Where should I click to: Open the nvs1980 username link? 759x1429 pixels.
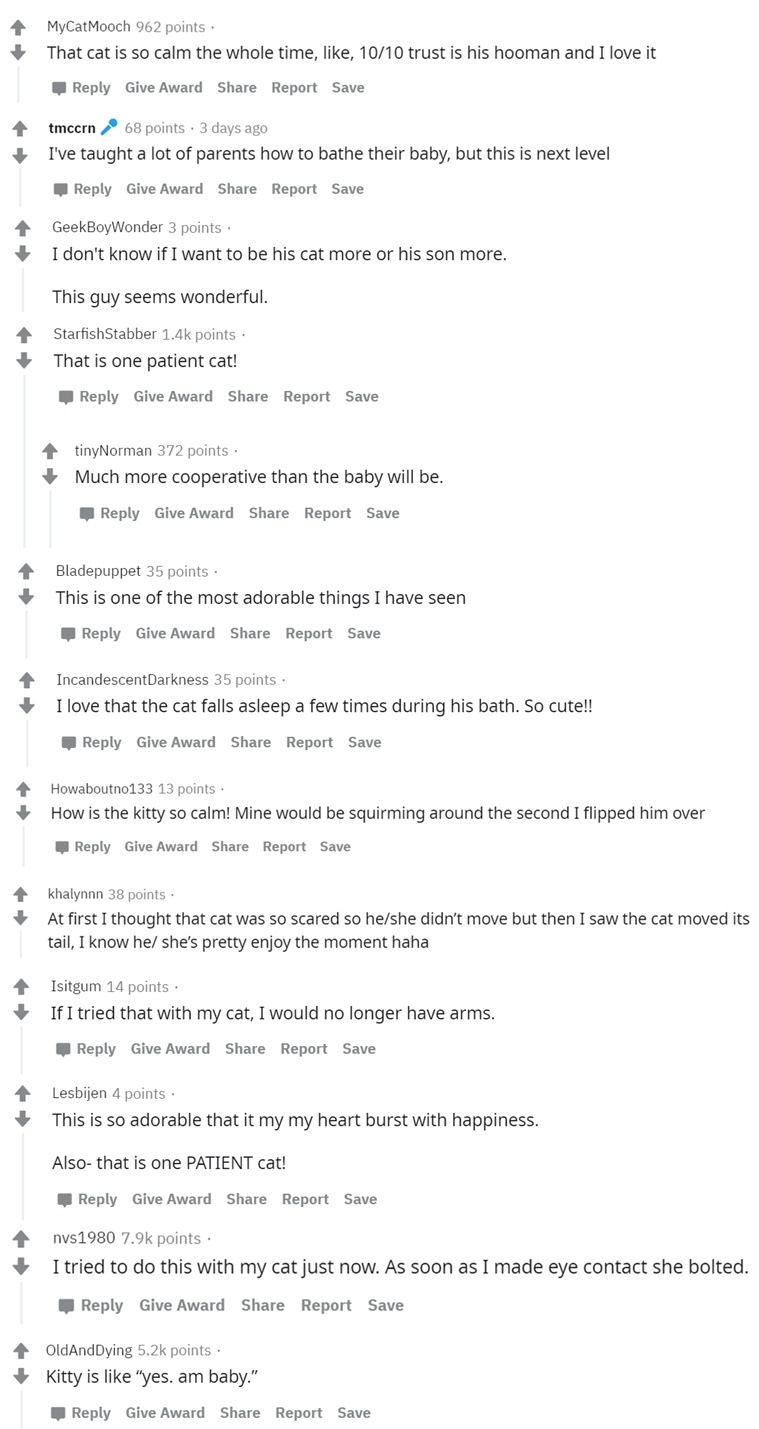point(84,1238)
